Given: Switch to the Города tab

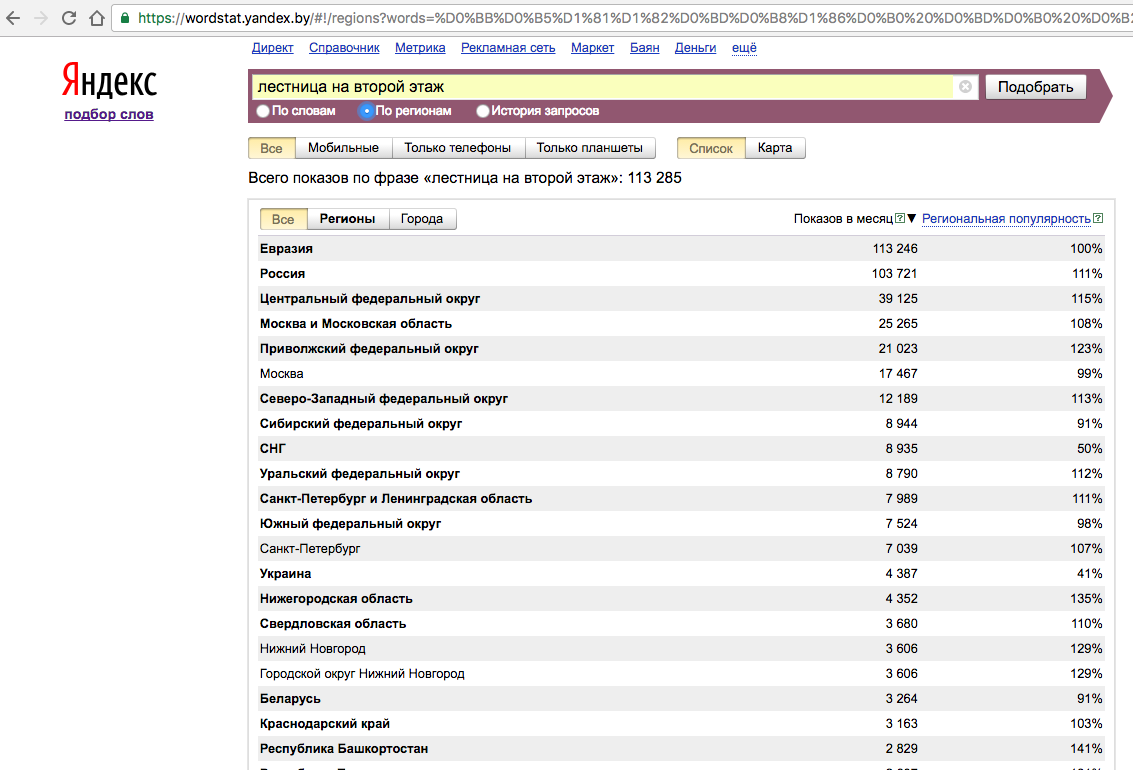Looking at the screenshot, I should click(421, 219).
